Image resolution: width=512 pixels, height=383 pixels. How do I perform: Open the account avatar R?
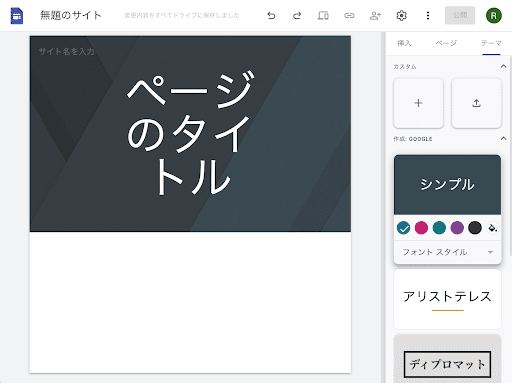click(494, 15)
